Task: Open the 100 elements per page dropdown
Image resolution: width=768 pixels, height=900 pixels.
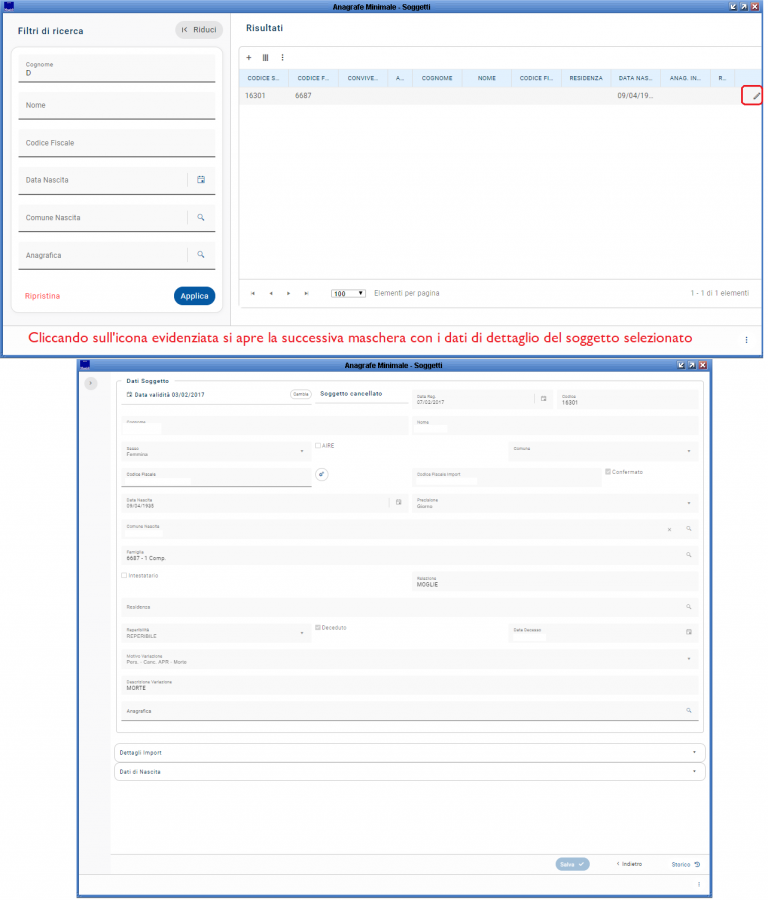Action: [x=350, y=295]
